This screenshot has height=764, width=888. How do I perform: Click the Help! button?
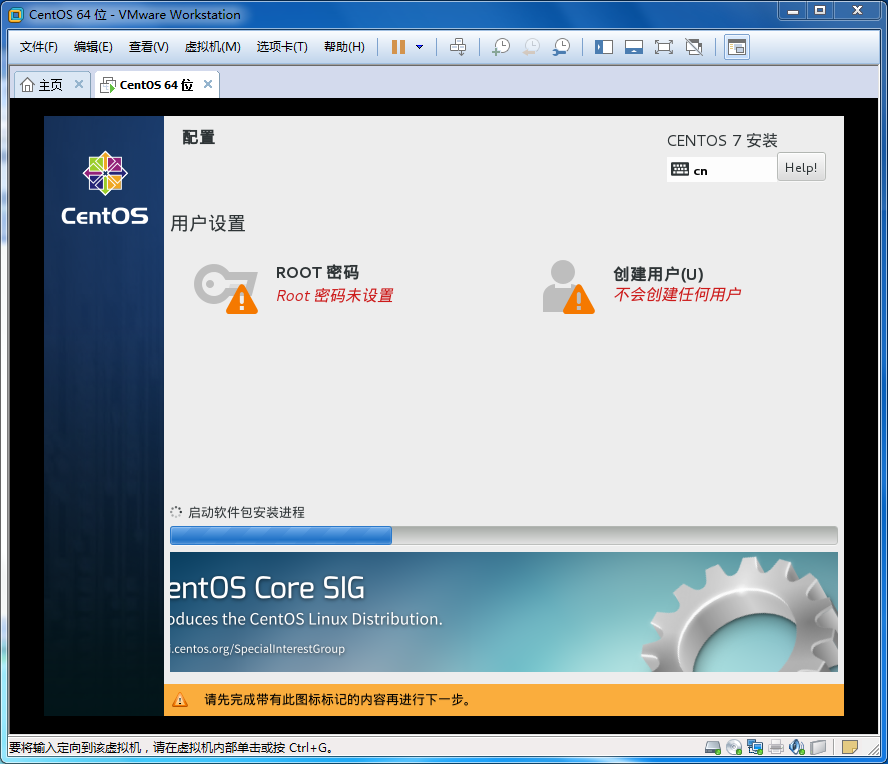coord(801,168)
